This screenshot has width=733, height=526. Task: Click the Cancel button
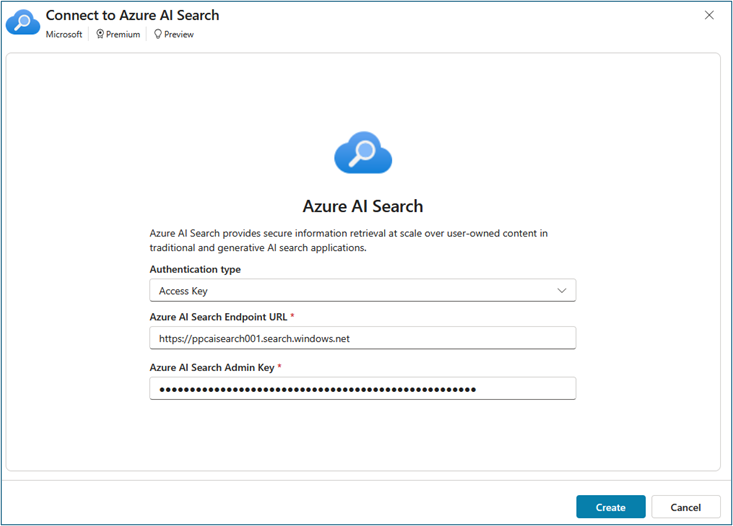(686, 507)
